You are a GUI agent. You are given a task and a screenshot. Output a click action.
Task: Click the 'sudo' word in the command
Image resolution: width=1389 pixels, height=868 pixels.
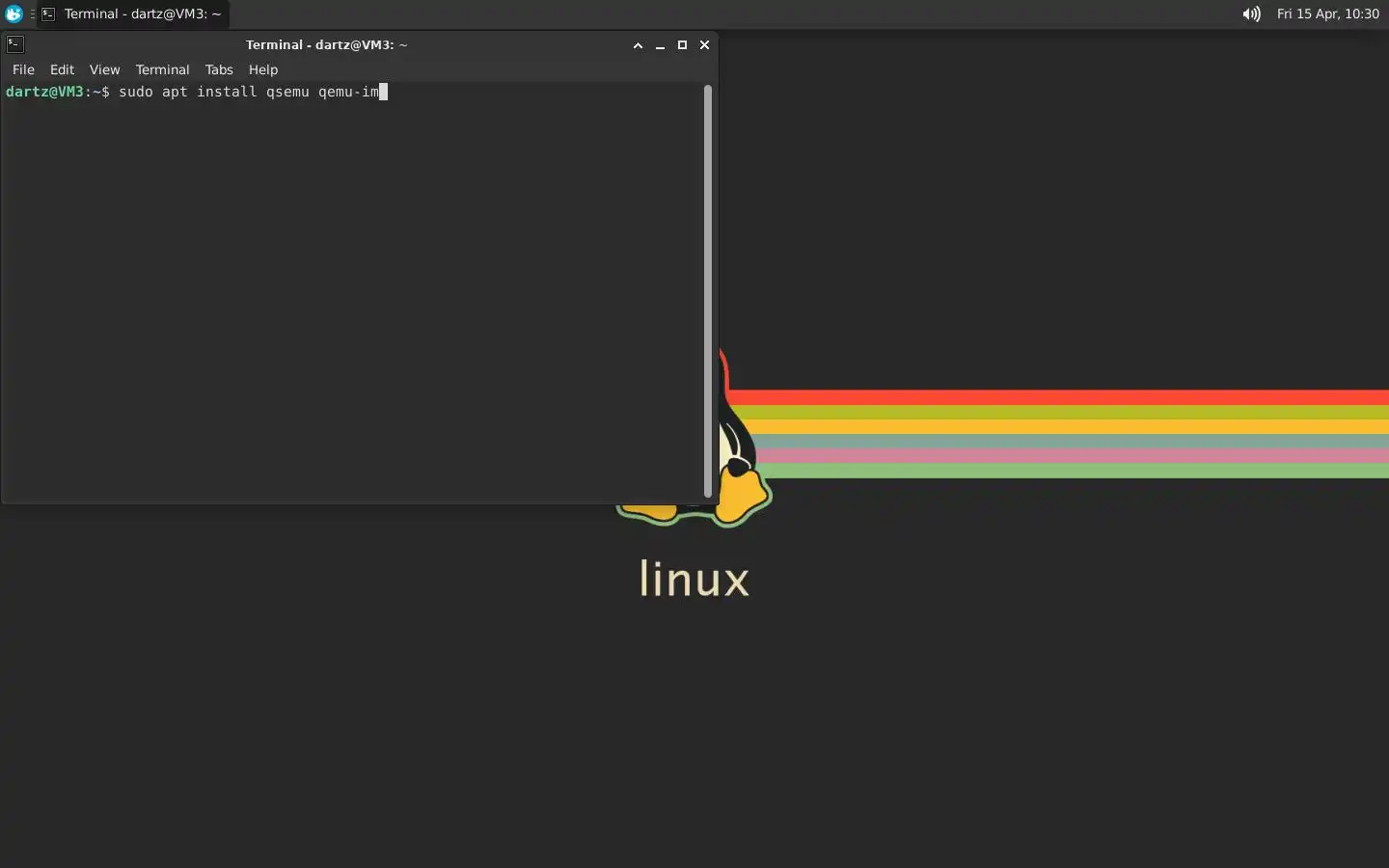click(x=136, y=92)
